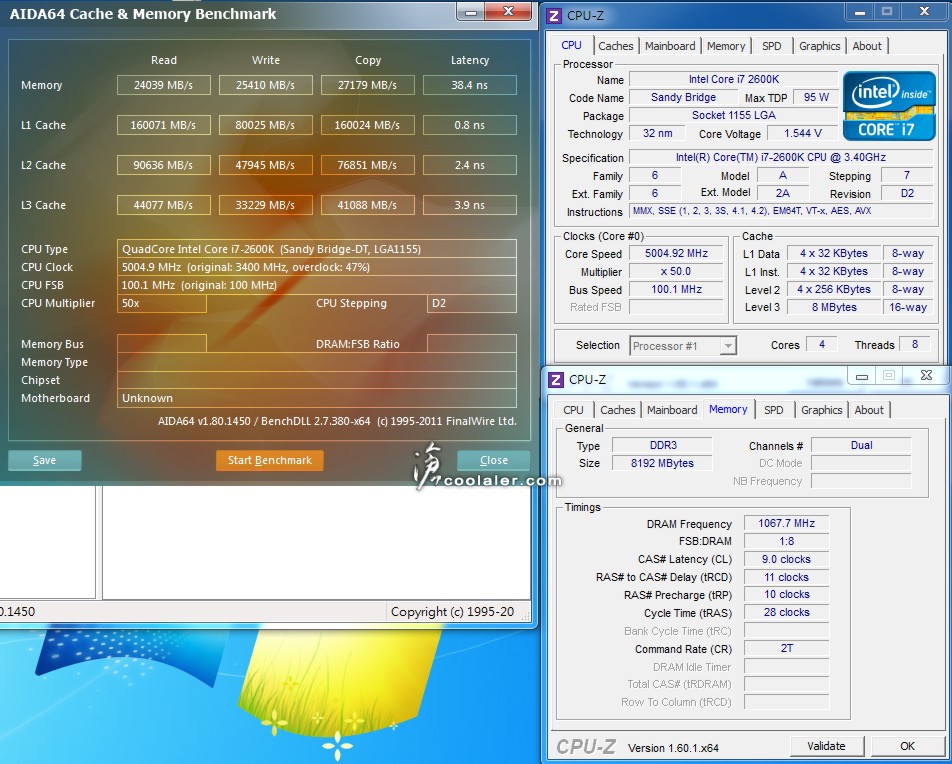Click the Command Rate 2T value

click(786, 649)
